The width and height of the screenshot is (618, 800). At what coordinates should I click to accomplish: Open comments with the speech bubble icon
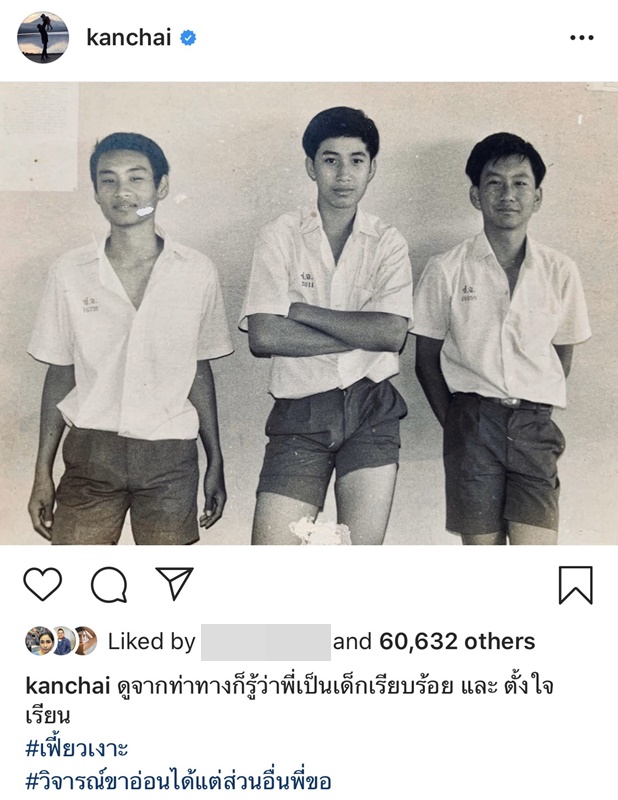109,584
